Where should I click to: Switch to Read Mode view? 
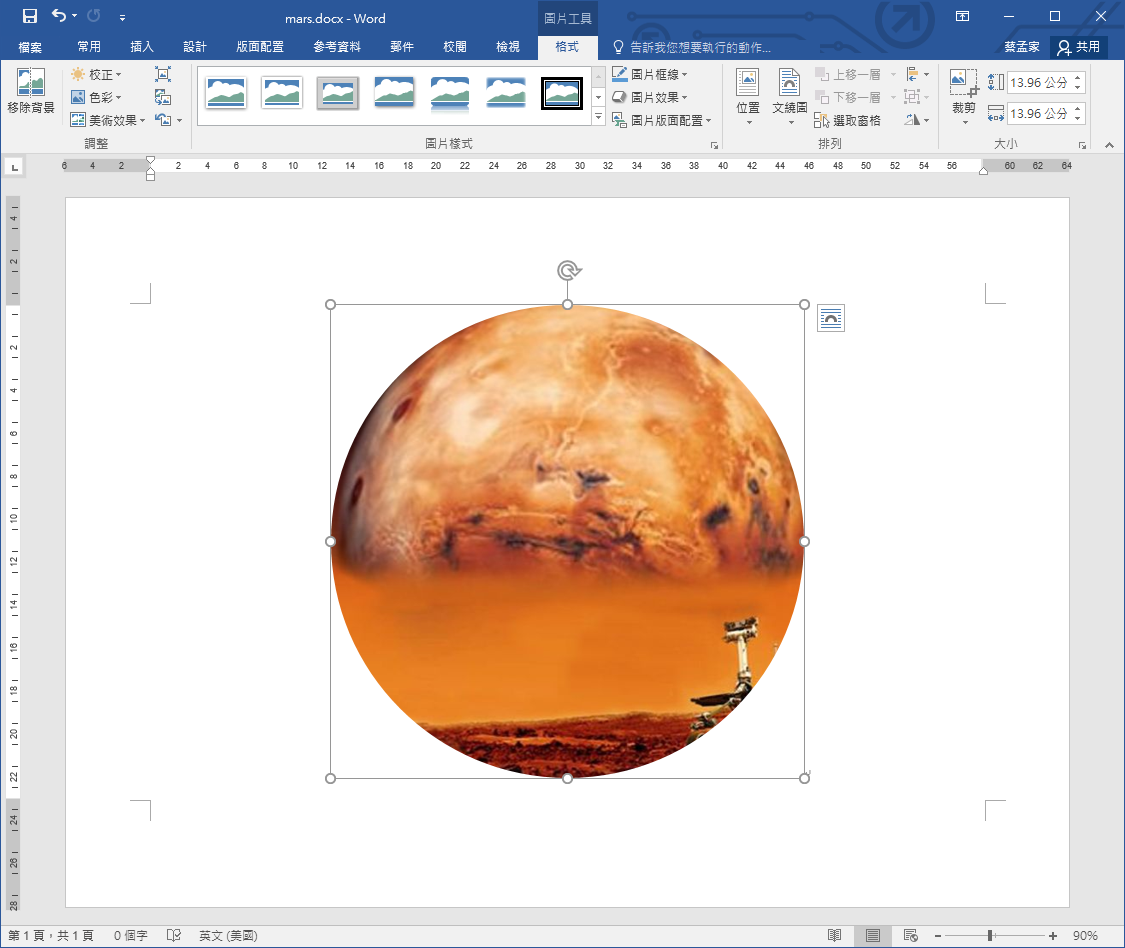(834, 935)
